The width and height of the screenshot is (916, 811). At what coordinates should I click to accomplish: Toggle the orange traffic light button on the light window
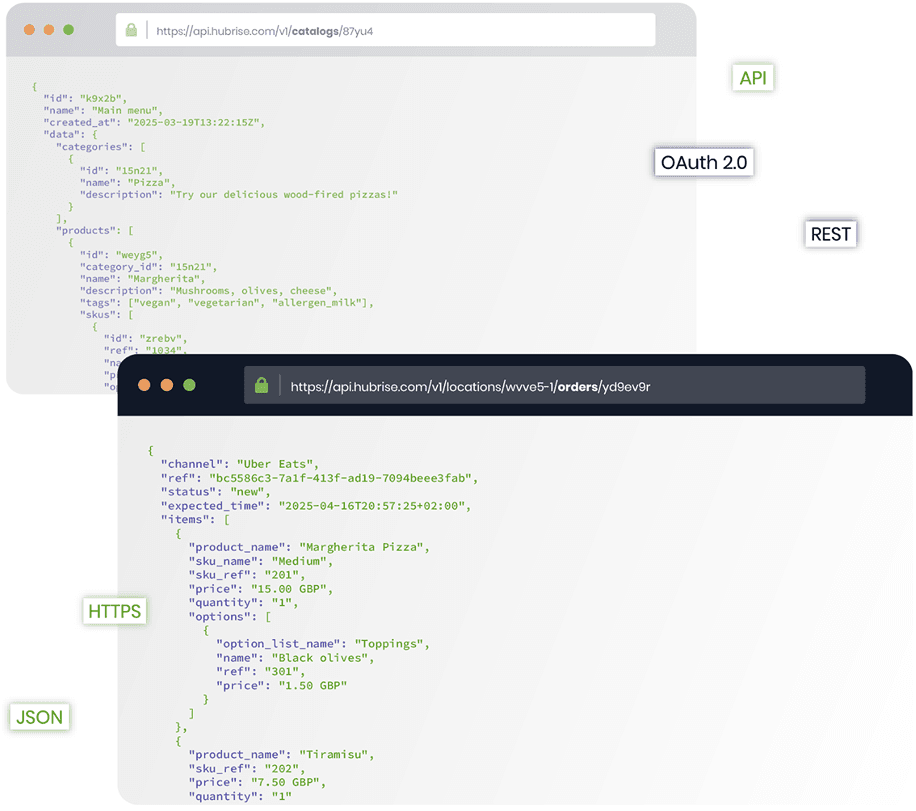pos(29,30)
